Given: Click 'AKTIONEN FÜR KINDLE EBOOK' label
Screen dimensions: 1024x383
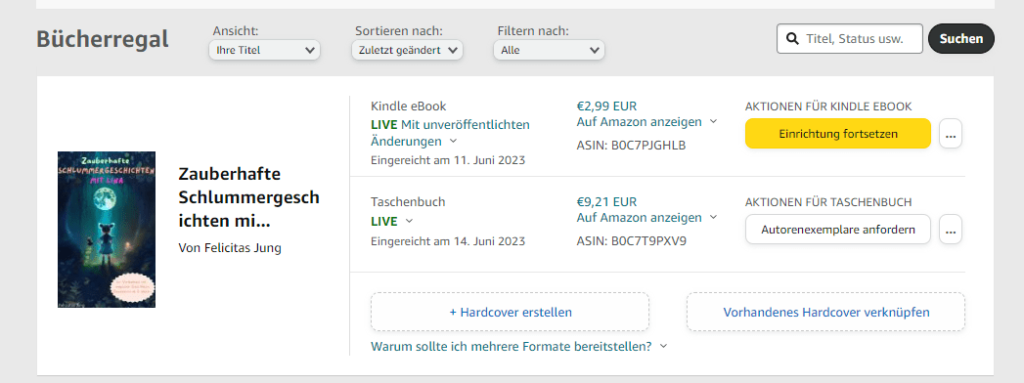Looking at the screenshot, I should point(829,107).
